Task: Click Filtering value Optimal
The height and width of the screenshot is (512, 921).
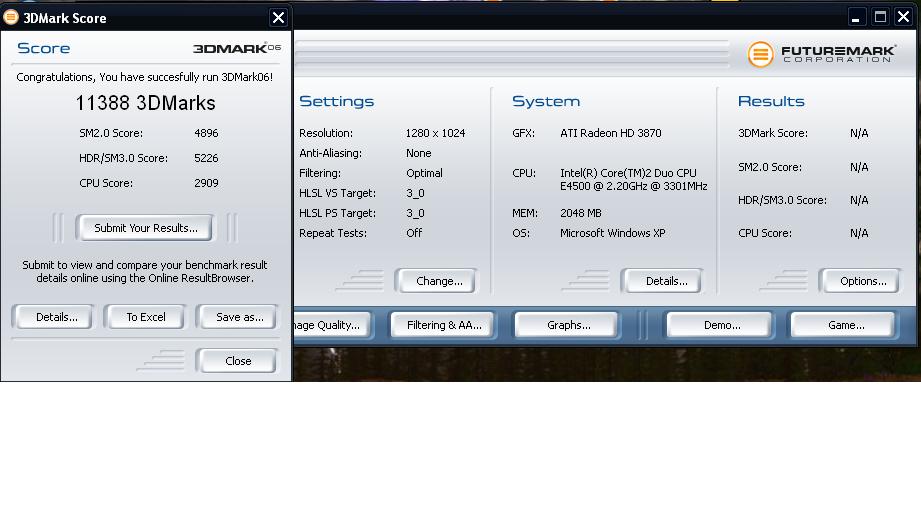Action: (424, 173)
